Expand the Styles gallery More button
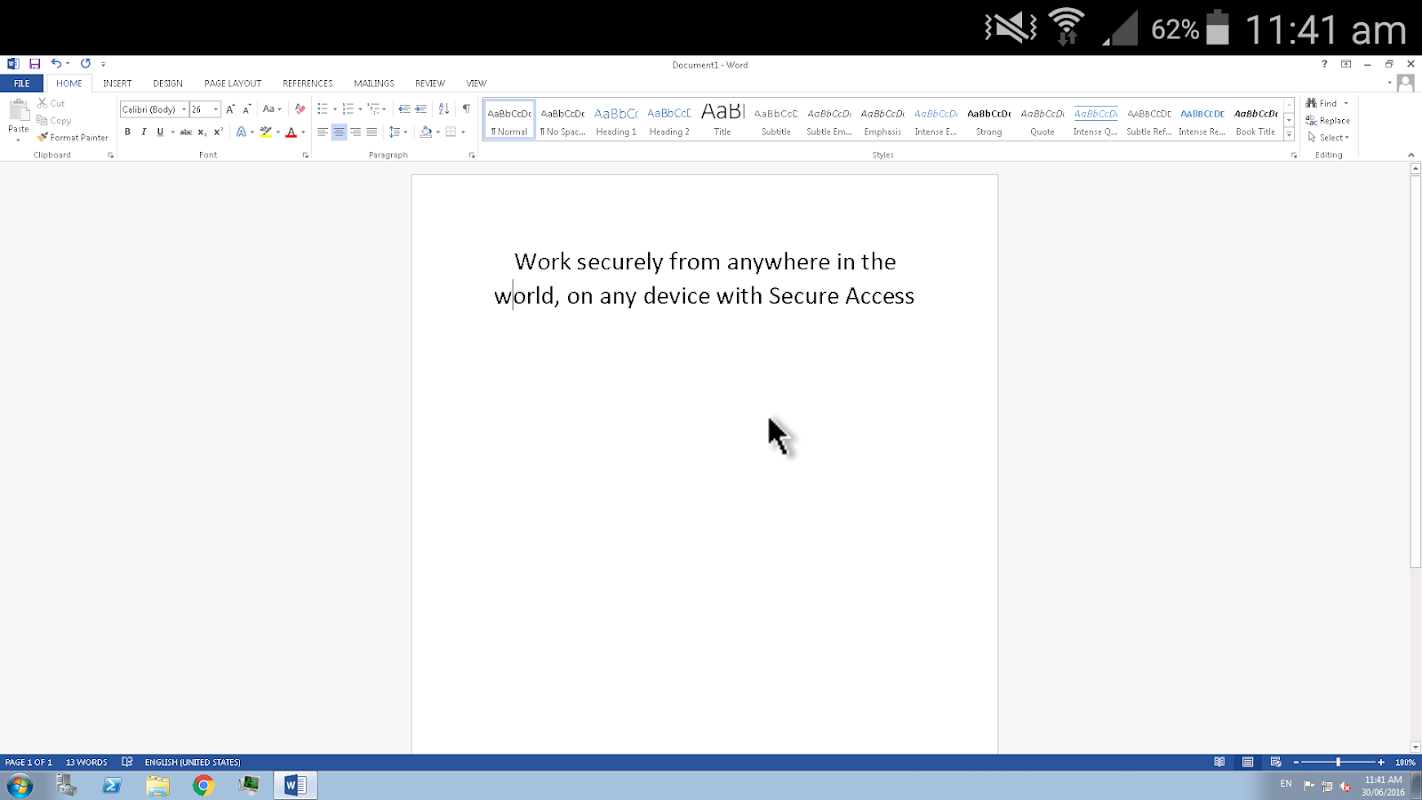The width and height of the screenshot is (1422, 800). [1289, 134]
